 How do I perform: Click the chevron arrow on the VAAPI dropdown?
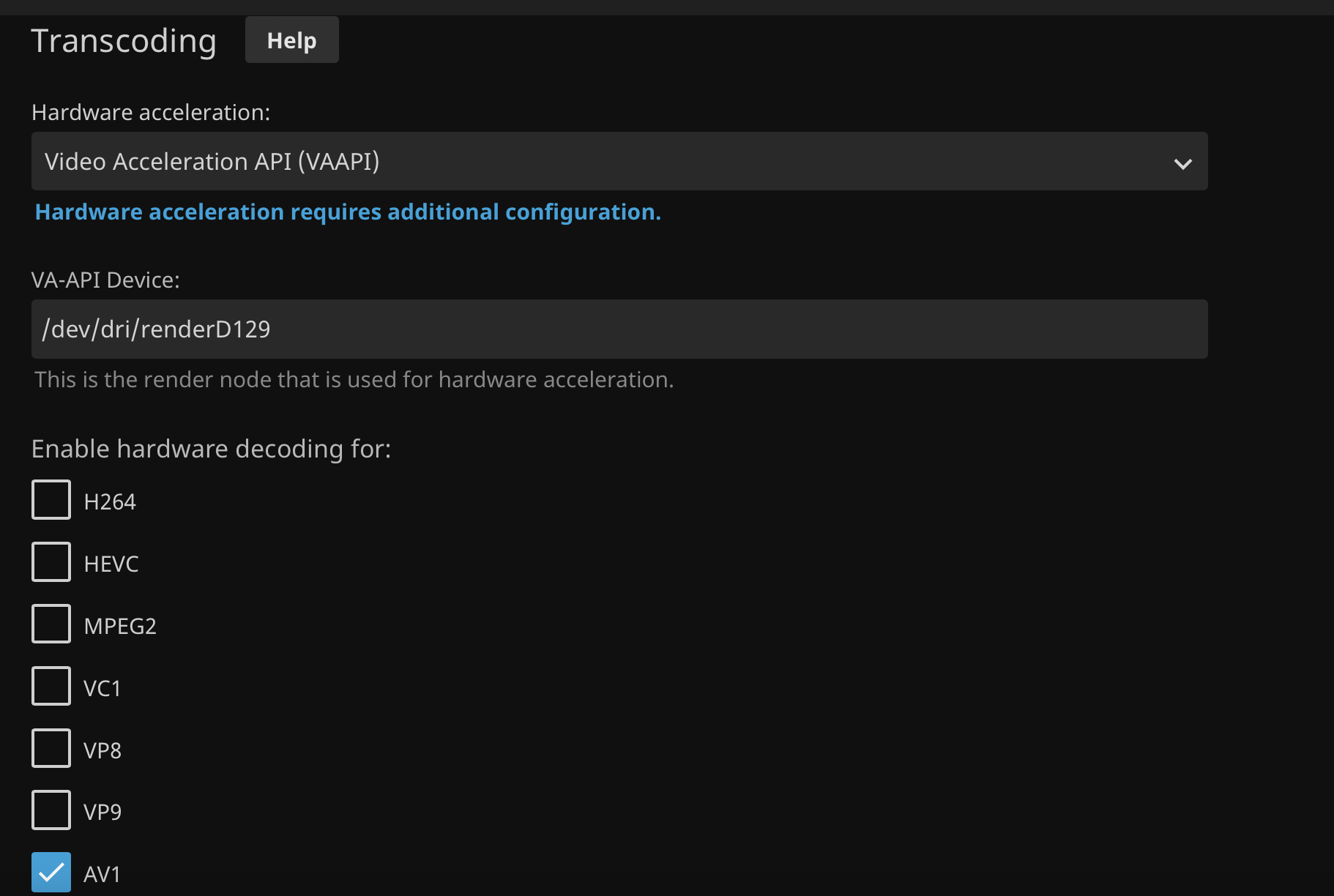(x=1182, y=163)
